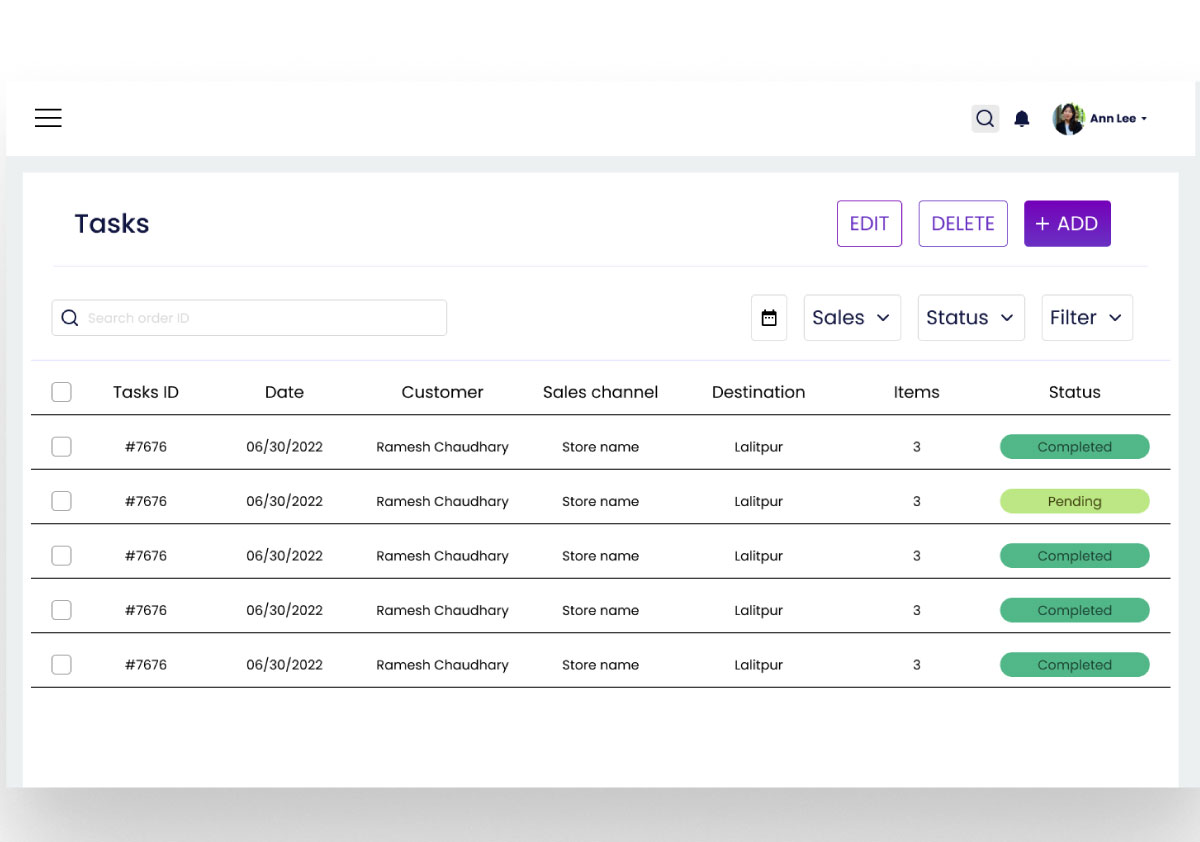The width and height of the screenshot is (1200, 842).
Task: Click the magnifier icon in order search box
Action: tap(70, 318)
